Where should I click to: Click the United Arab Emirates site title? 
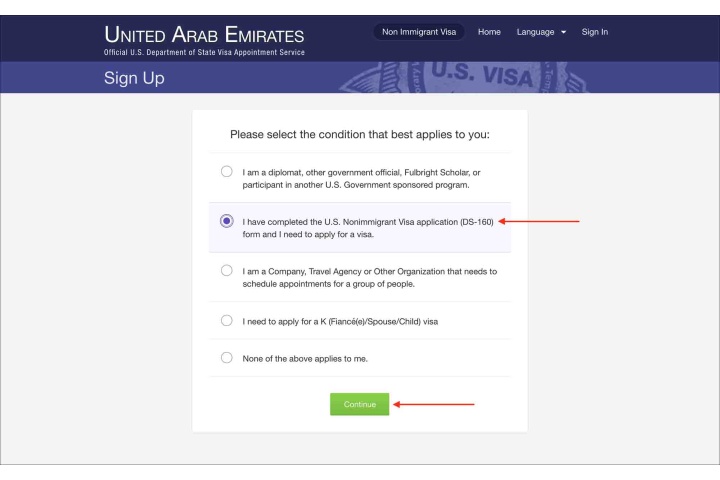pos(204,34)
